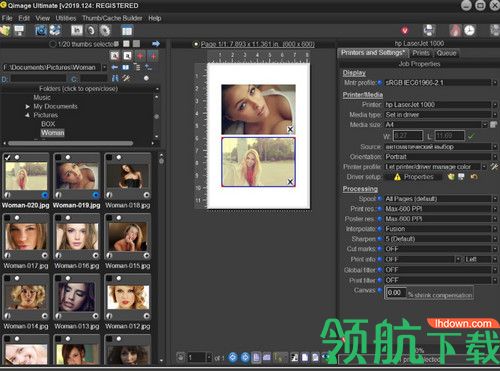Click the inches units 'in' icon

pos(77,31)
